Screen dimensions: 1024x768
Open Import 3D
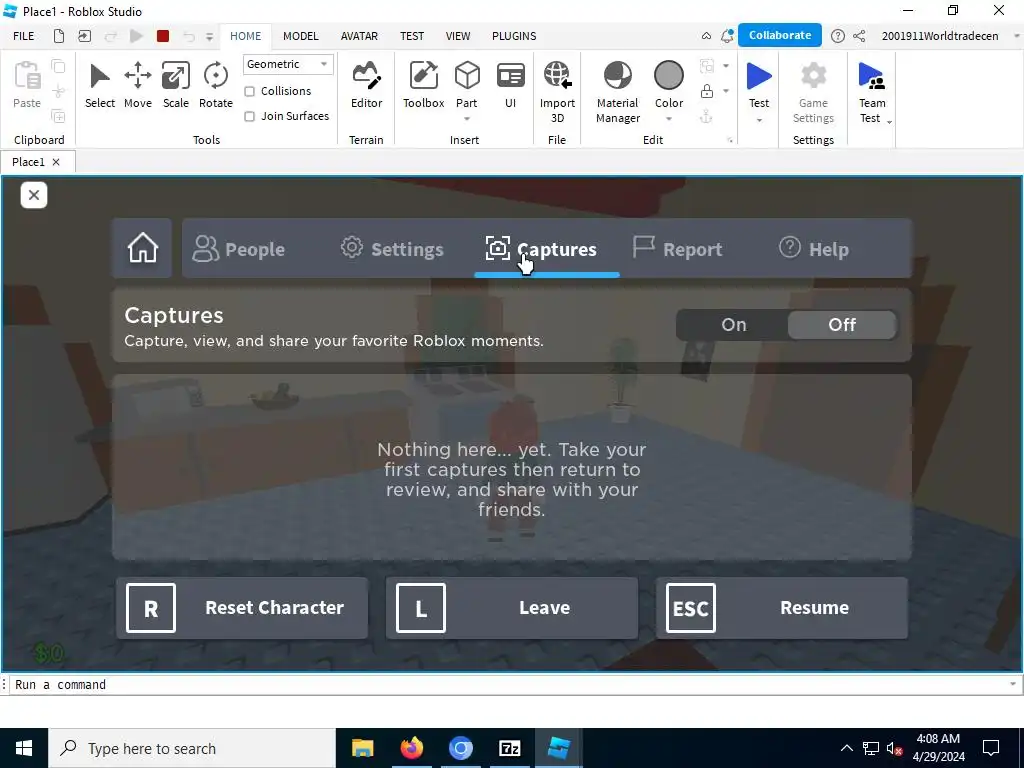pyautogui.click(x=557, y=91)
